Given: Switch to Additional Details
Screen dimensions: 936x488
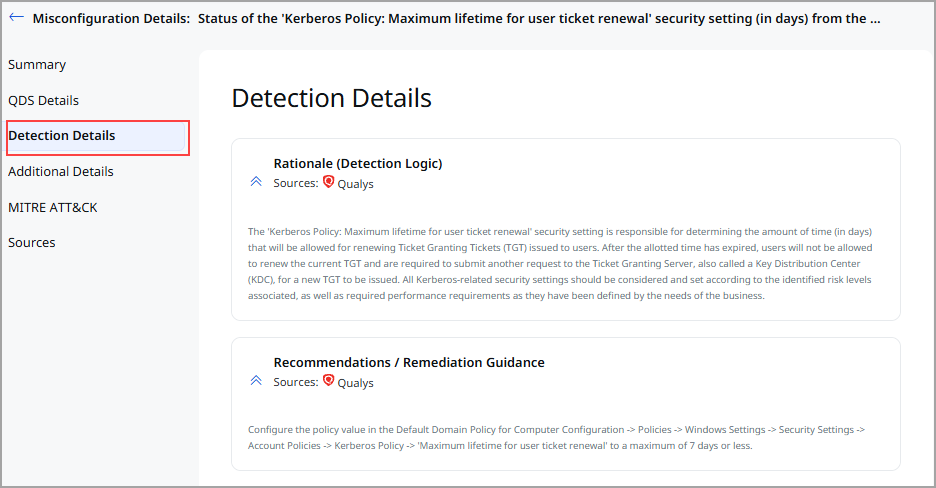Looking at the screenshot, I should pyautogui.click(x=61, y=172).
